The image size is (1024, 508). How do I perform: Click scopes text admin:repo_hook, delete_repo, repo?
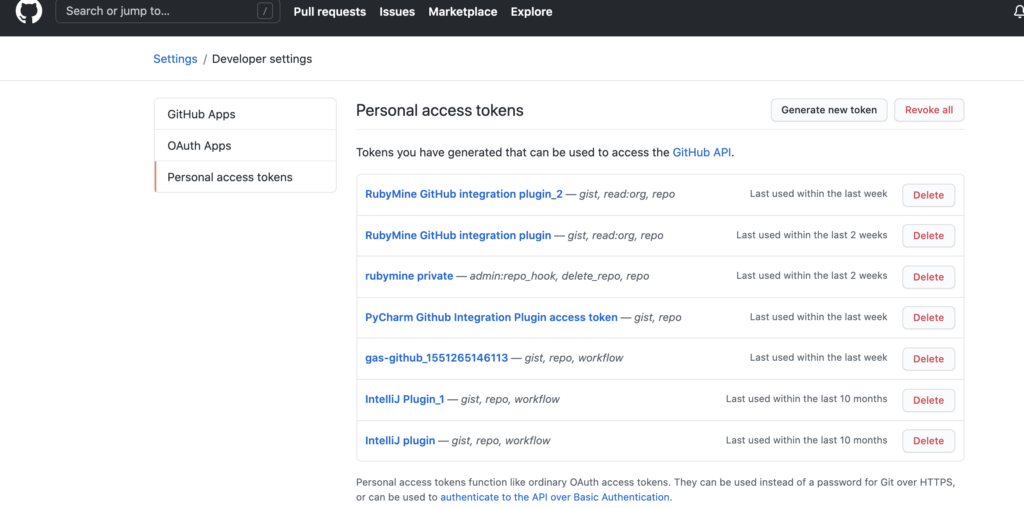coord(560,276)
